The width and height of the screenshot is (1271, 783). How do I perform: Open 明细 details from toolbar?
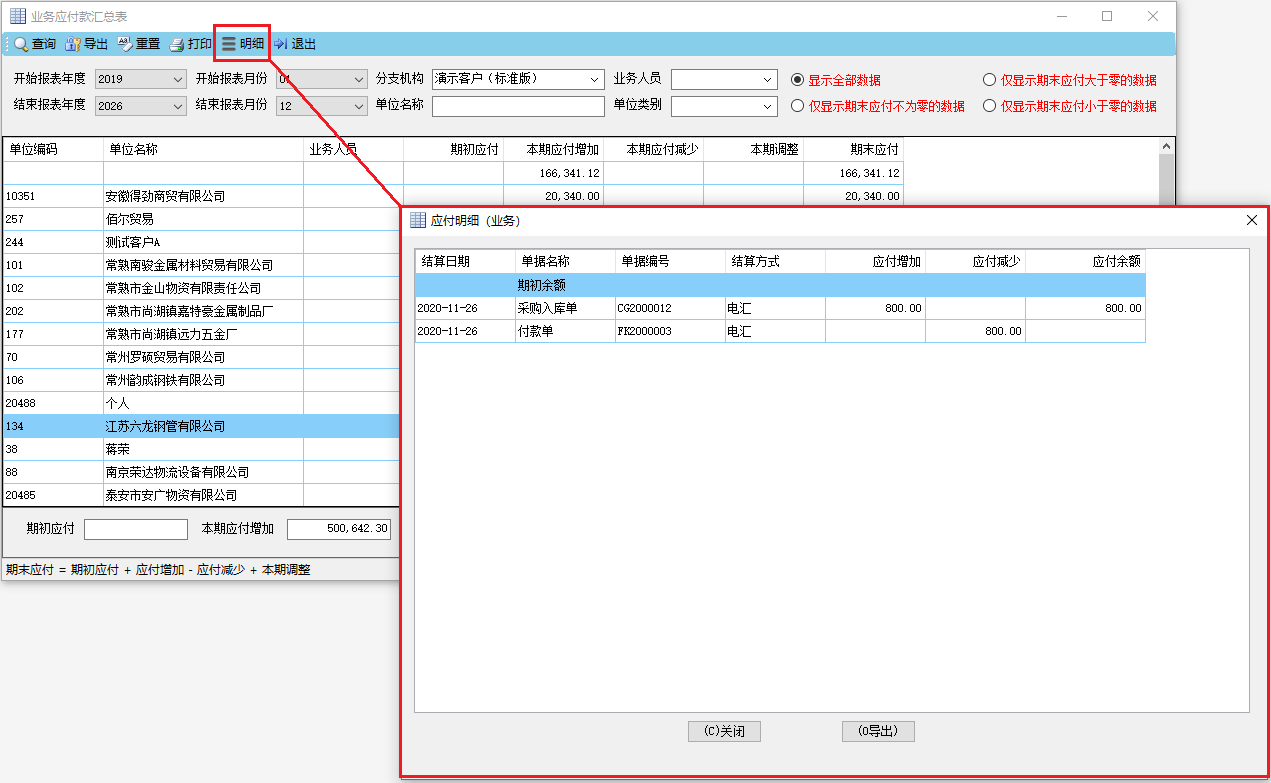pos(242,44)
